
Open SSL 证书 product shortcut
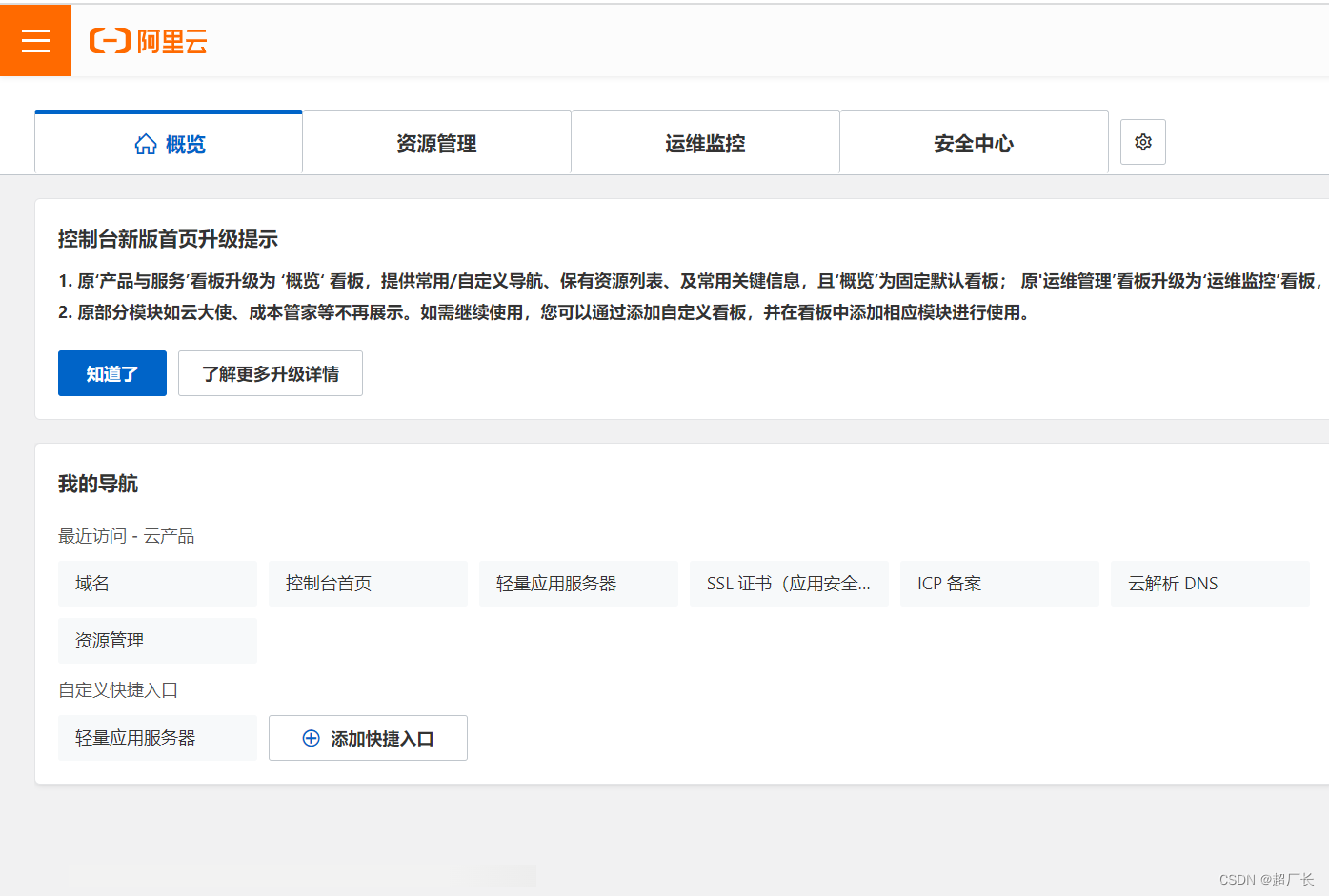[x=790, y=584]
